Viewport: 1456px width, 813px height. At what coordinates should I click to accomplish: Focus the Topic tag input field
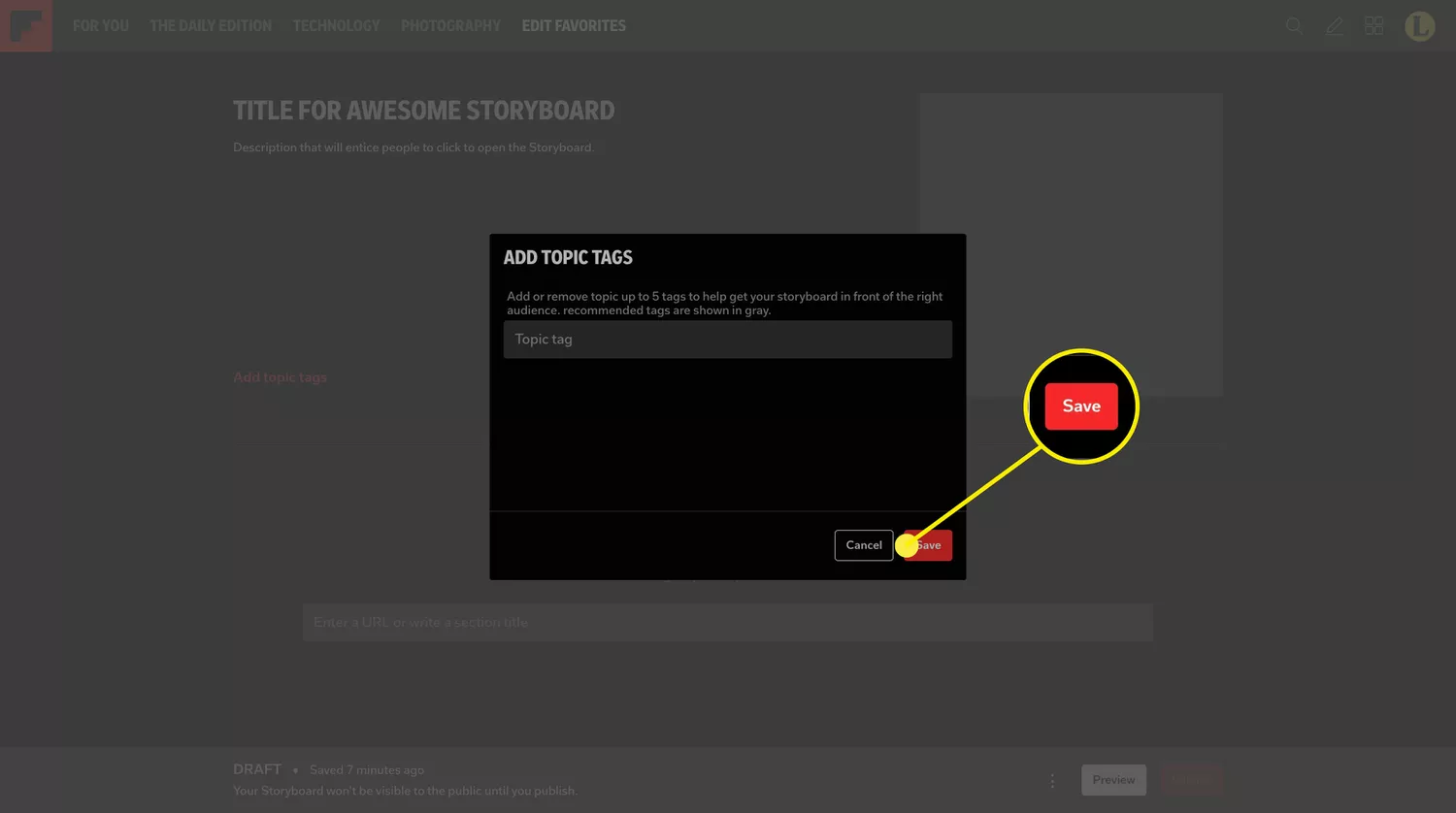point(727,340)
